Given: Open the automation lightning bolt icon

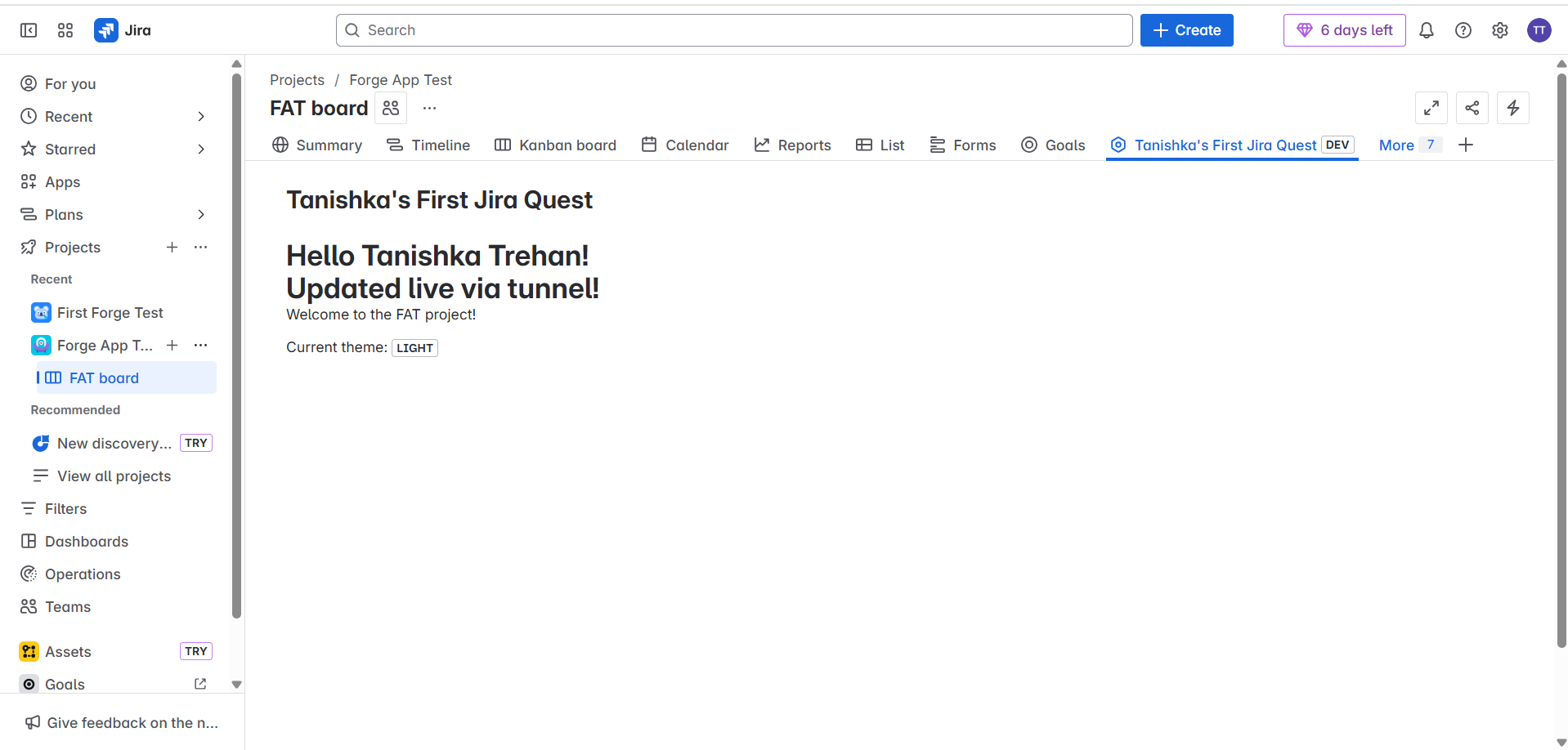Looking at the screenshot, I should [1513, 108].
